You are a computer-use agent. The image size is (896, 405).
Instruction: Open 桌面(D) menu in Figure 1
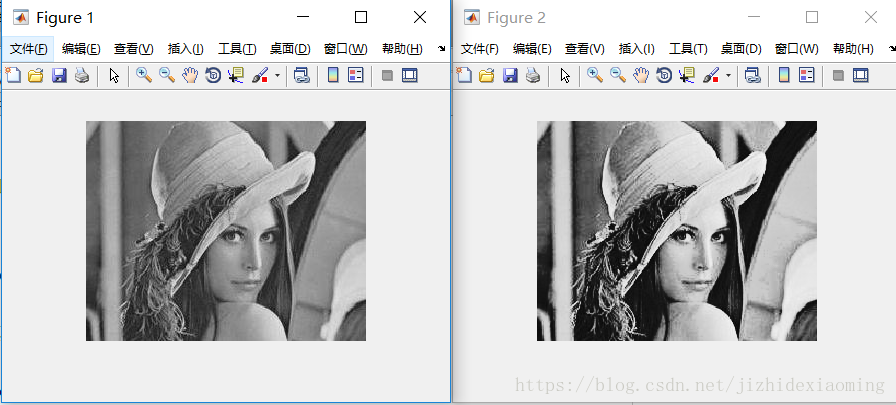pyautogui.click(x=290, y=49)
